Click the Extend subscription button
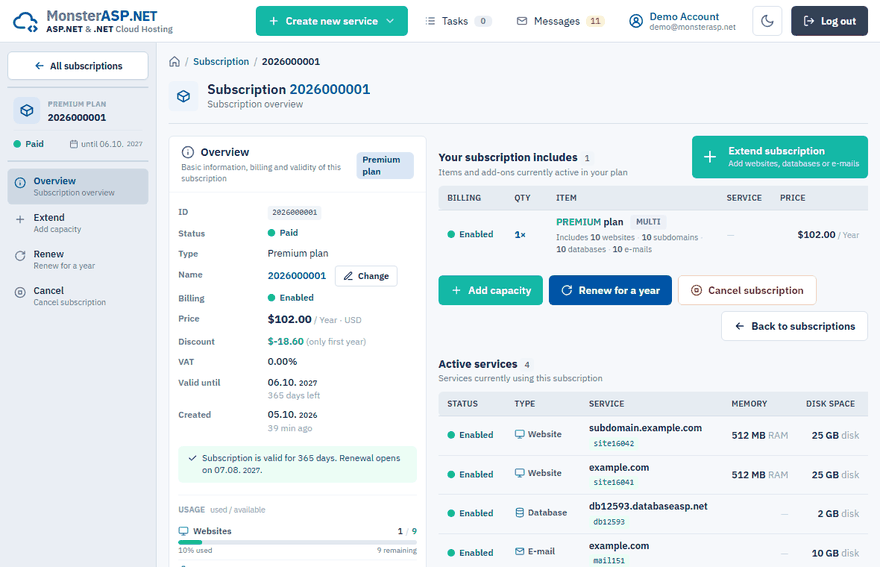This screenshot has width=880, height=567. (x=780, y=157)
